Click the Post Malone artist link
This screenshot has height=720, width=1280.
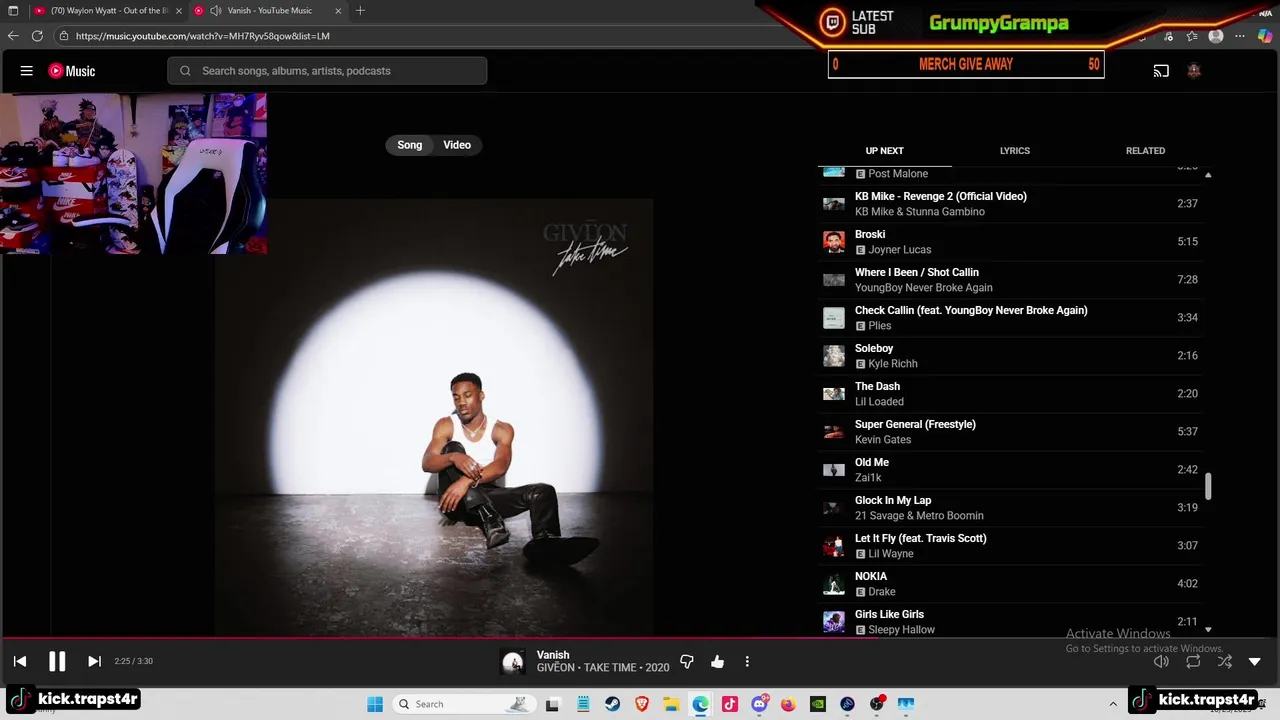[x=898, y=174]
